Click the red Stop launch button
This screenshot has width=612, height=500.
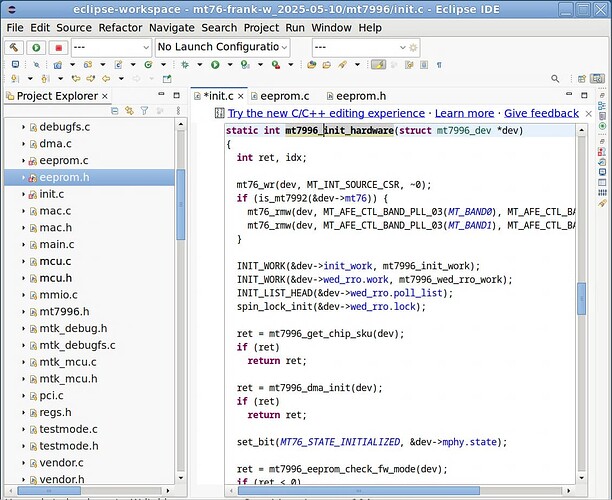click(x=59, y=48)
